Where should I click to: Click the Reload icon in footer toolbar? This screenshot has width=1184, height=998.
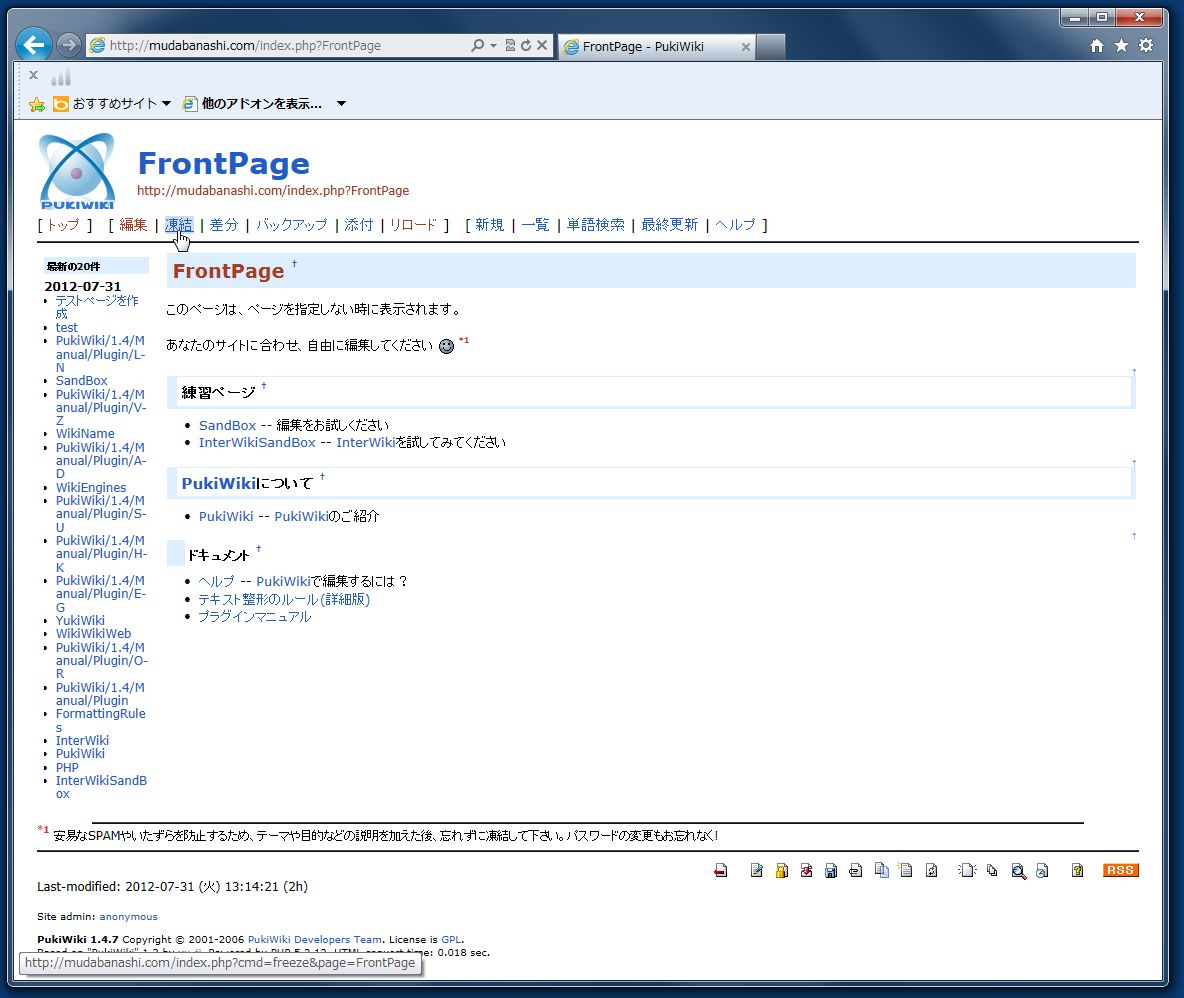click(931, 871)
